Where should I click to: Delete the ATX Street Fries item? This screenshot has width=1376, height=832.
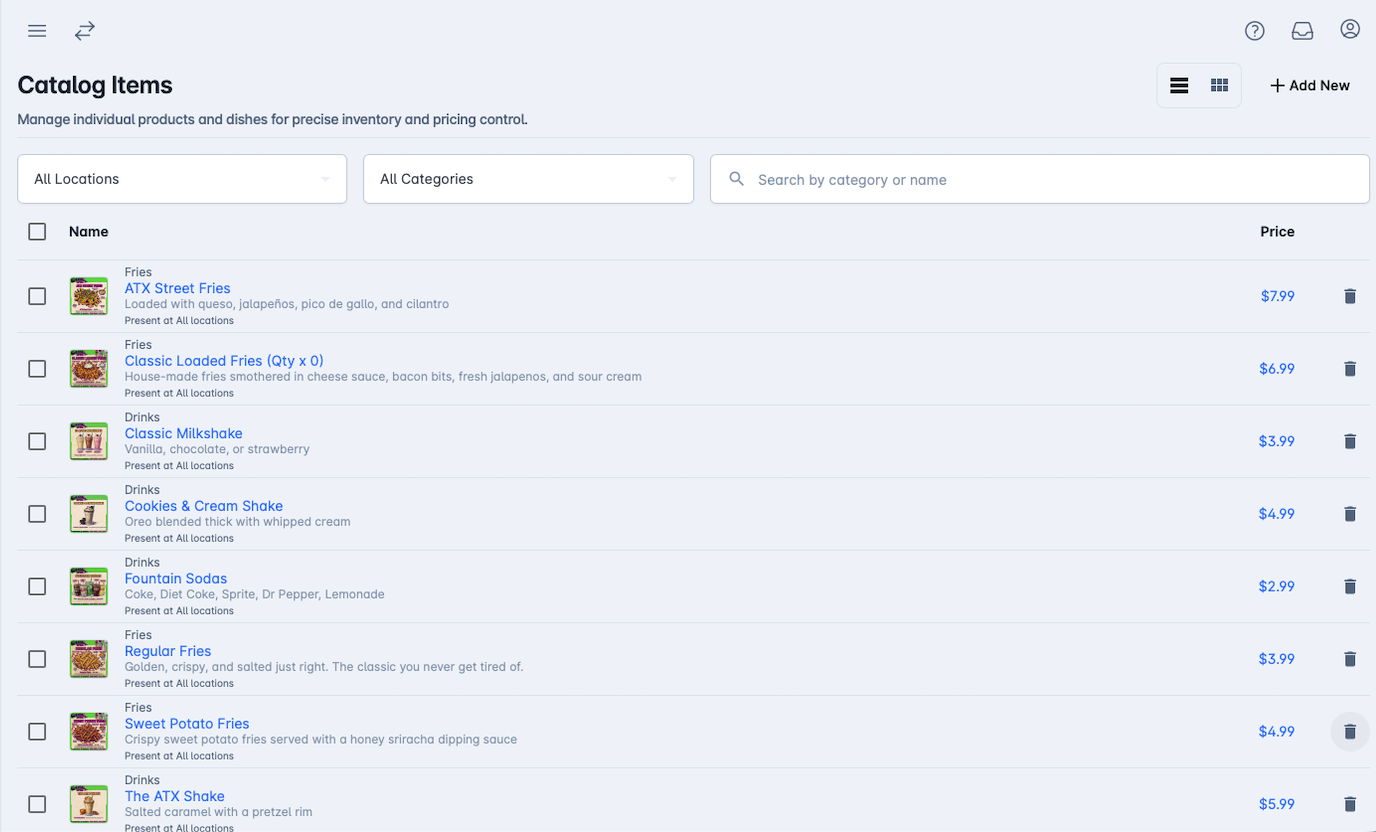click(1350, 296)
